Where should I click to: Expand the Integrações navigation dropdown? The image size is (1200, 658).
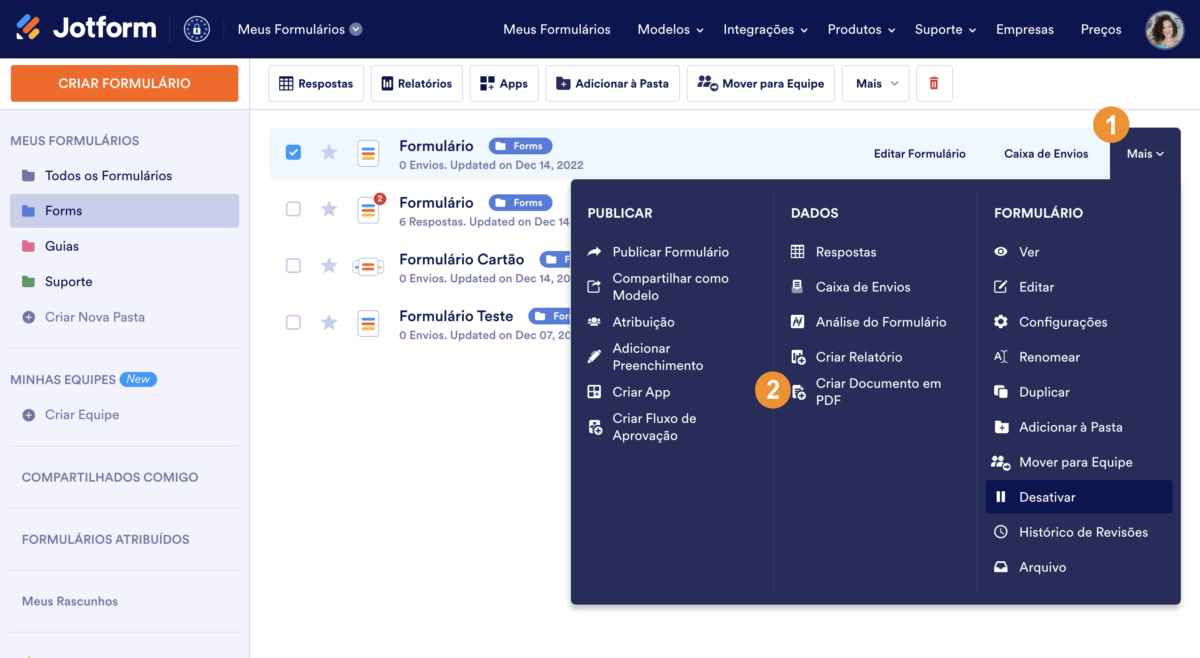point(766,29)
